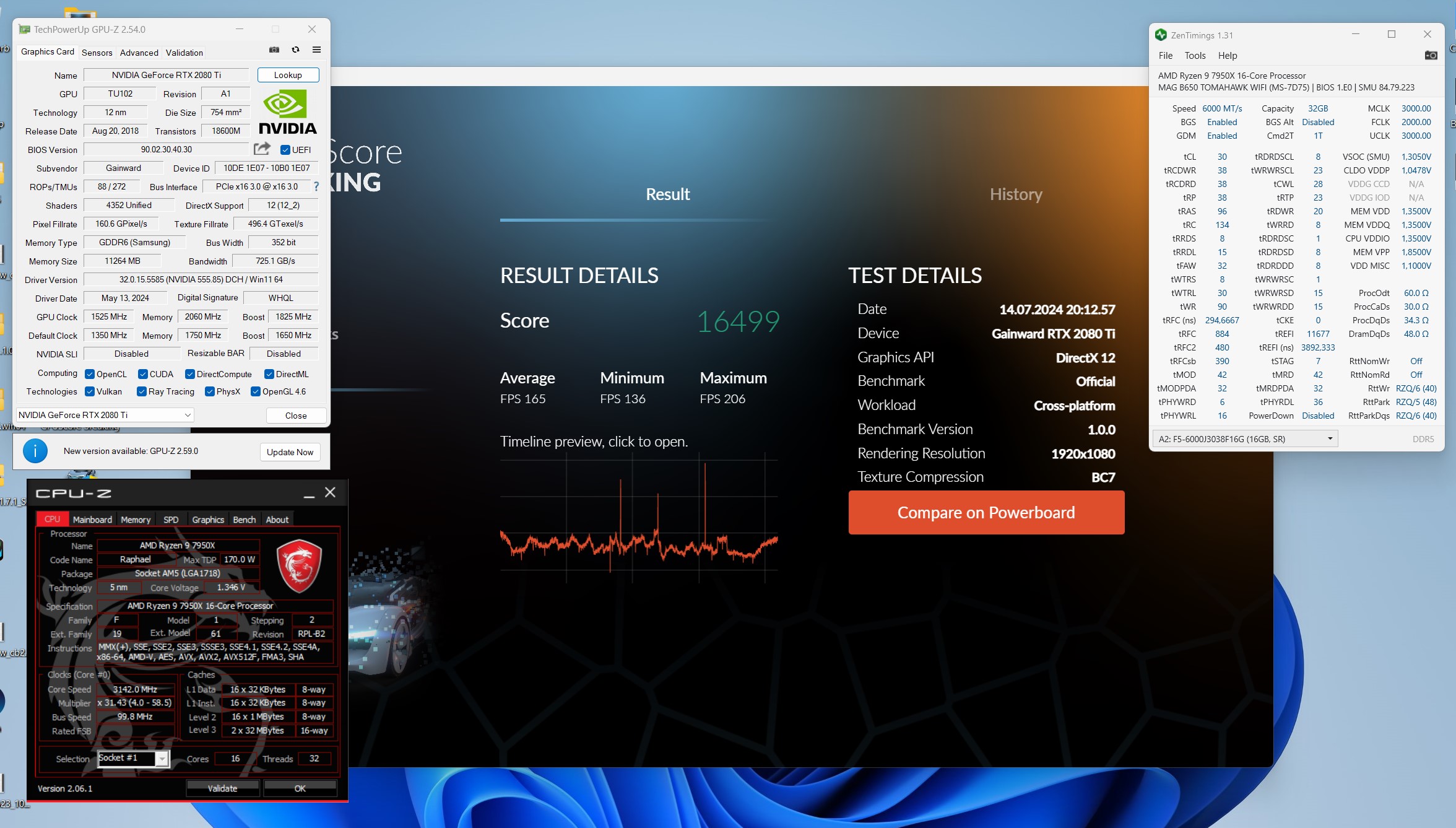Expand the A2 memory module dropdown in ZenTimings
This screenshot has width=1456, height=828.
[1244, 438]
